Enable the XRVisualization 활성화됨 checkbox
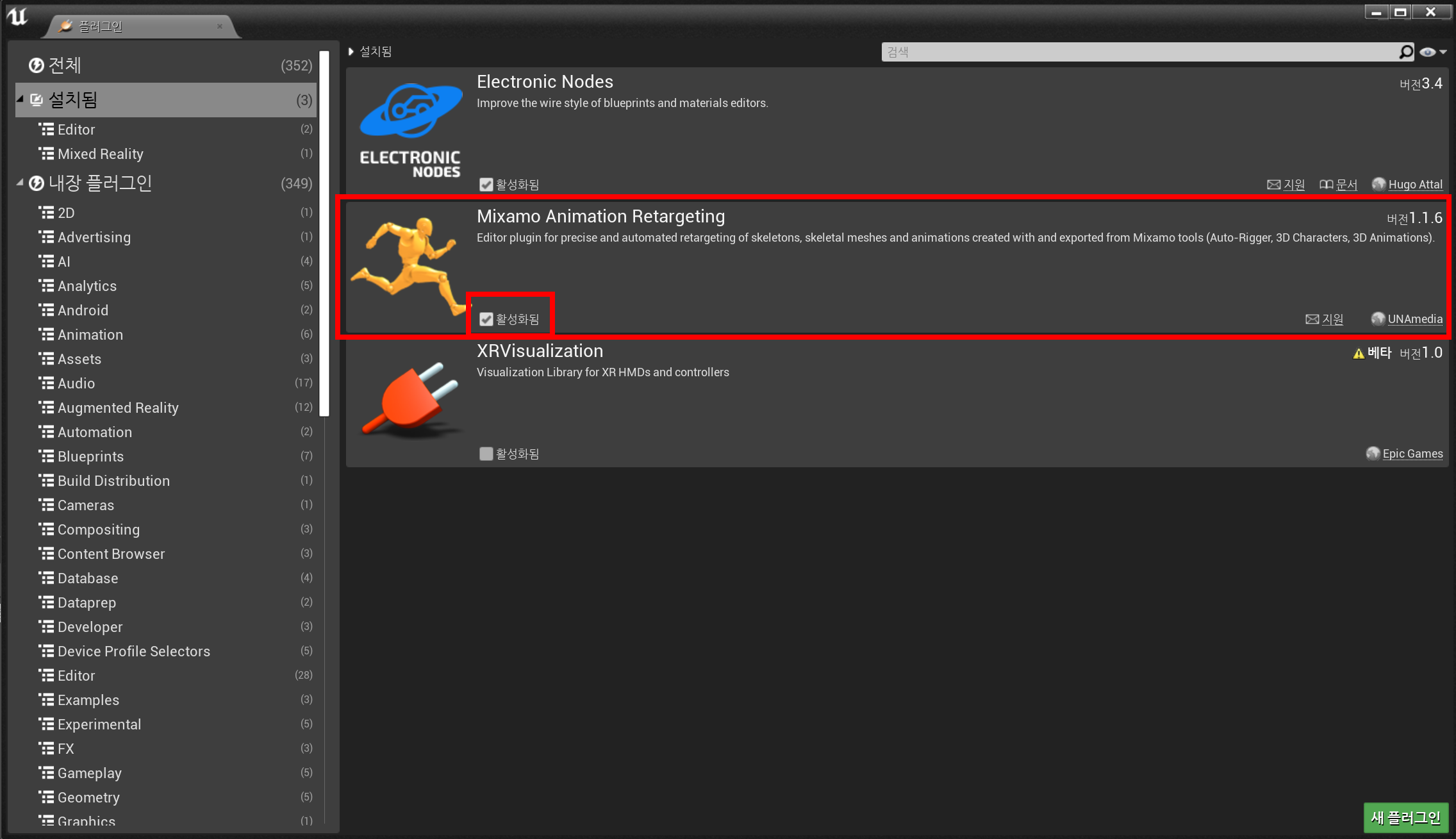Viewport: 1456px width, 839px height. (x=486, y=454)
